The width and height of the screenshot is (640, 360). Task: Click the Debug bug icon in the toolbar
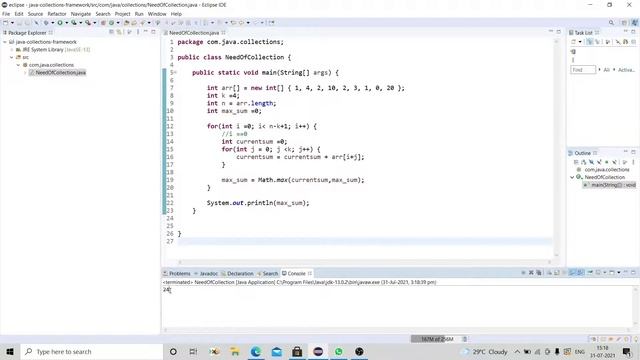[x=46, y=22]
